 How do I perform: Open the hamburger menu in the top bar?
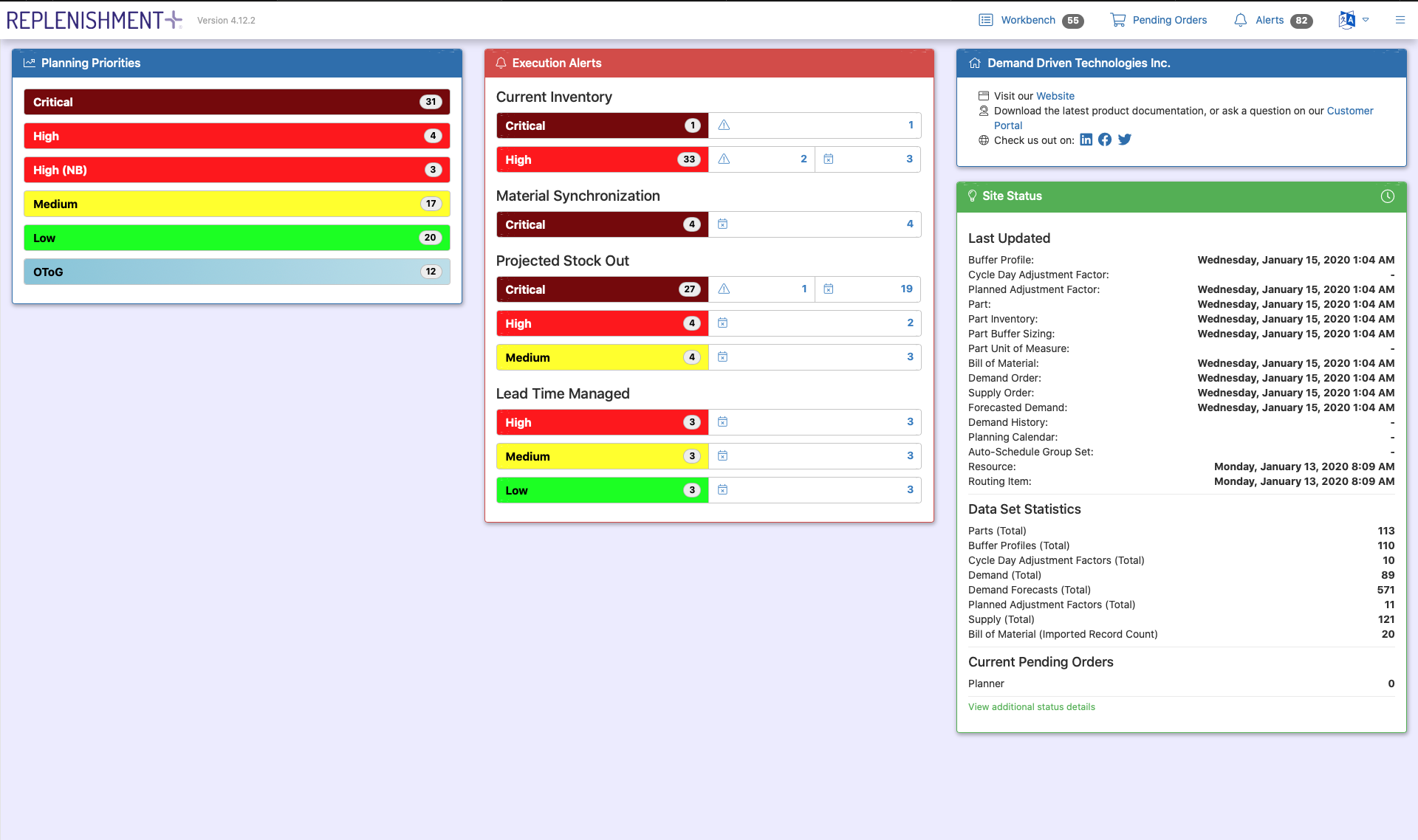(1400, 20)
